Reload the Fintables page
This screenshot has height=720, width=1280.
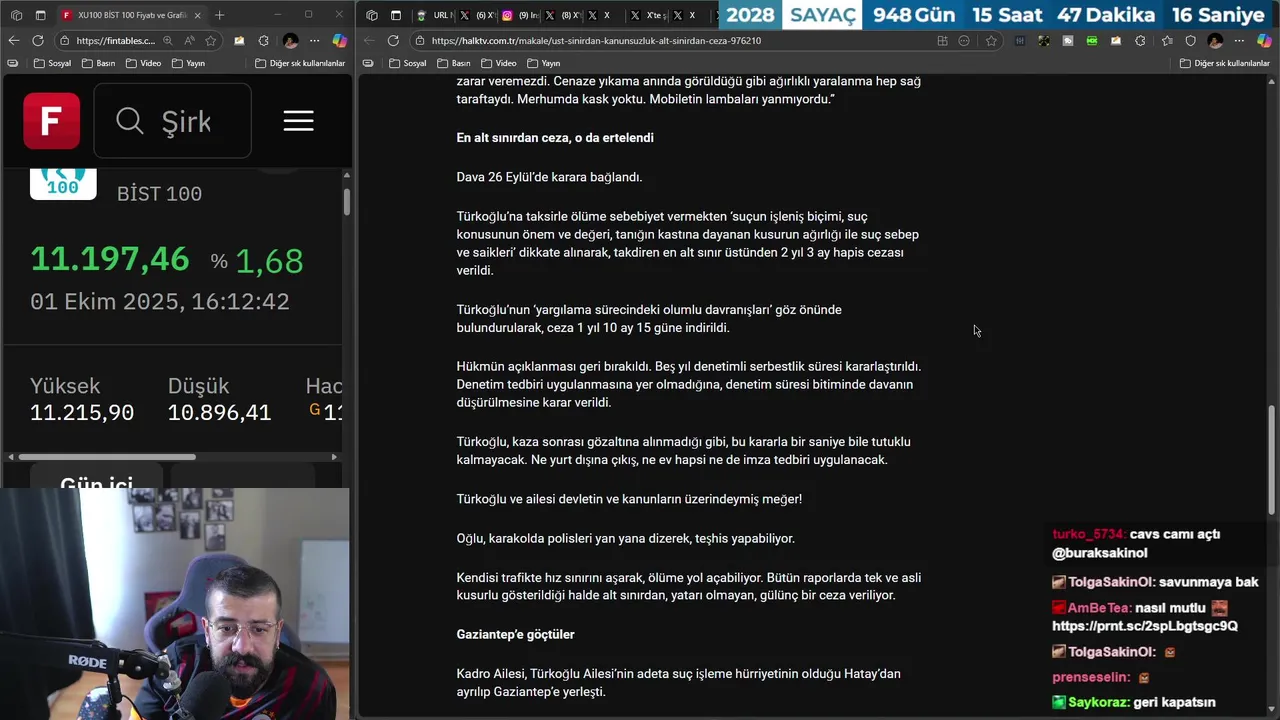(x=37, y=40)
